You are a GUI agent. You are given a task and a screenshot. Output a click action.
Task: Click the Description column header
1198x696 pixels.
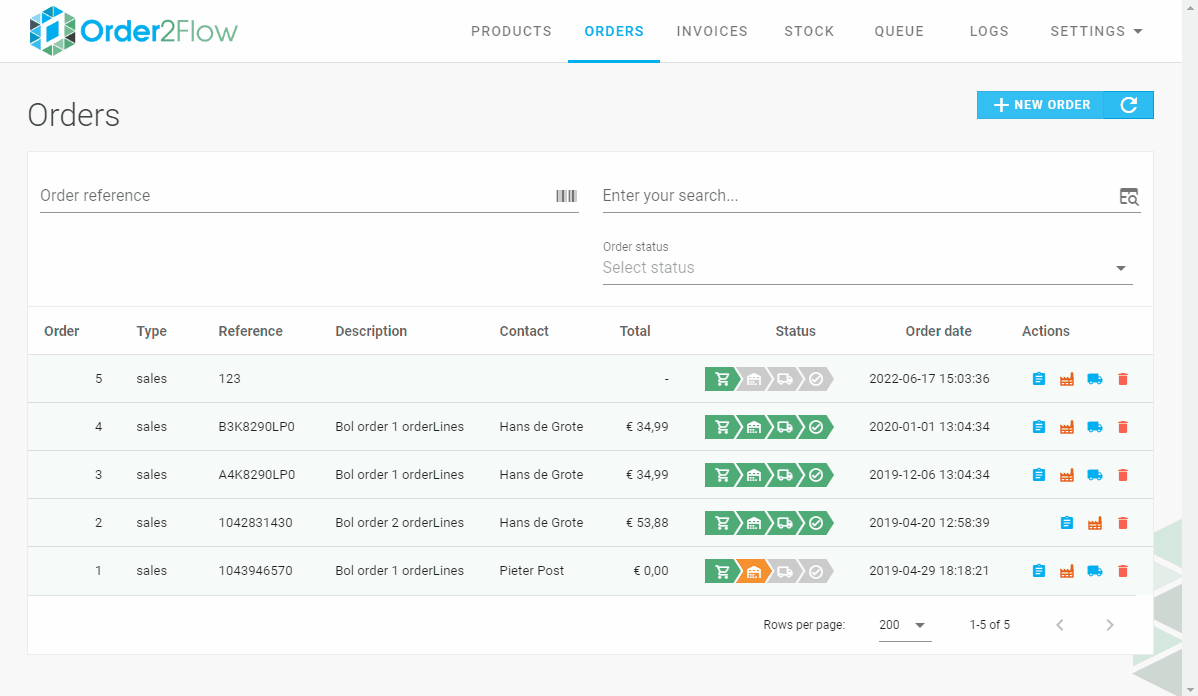(x=371, y=331)
